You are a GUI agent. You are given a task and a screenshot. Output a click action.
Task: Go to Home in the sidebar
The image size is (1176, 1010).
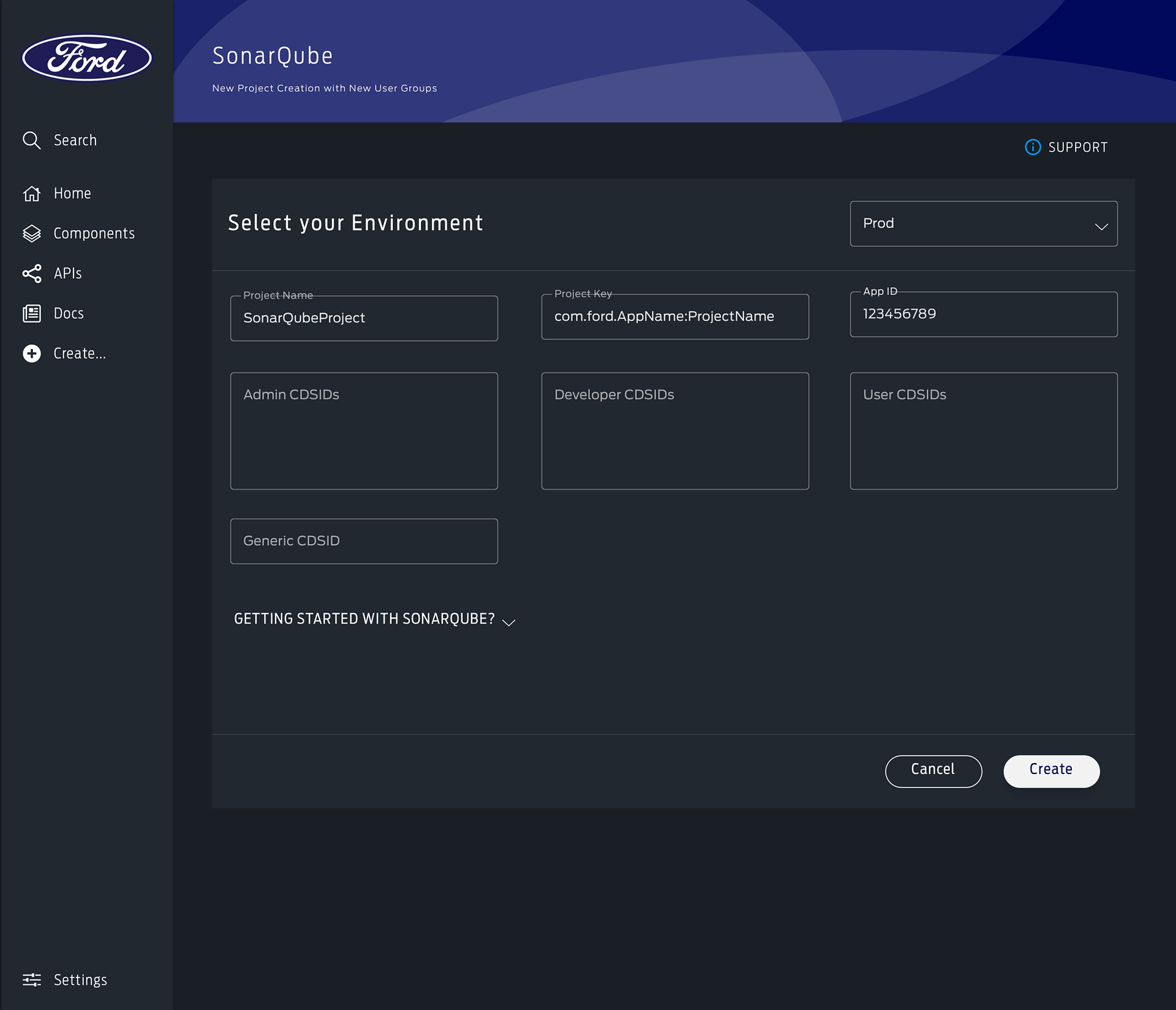click(x=72, y=194)
